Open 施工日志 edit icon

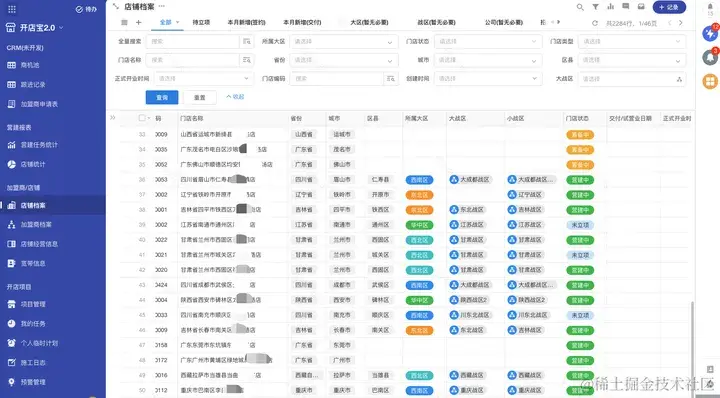coord(11,363)
